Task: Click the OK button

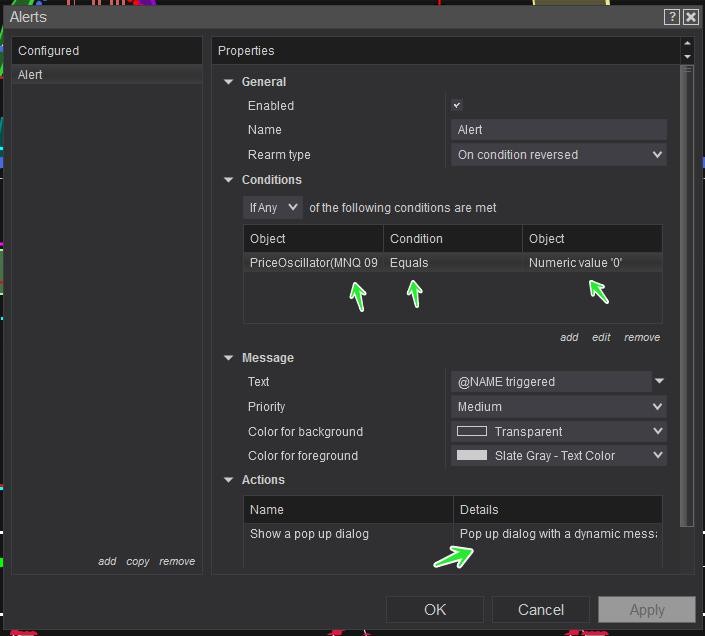Action: point(435,610)
